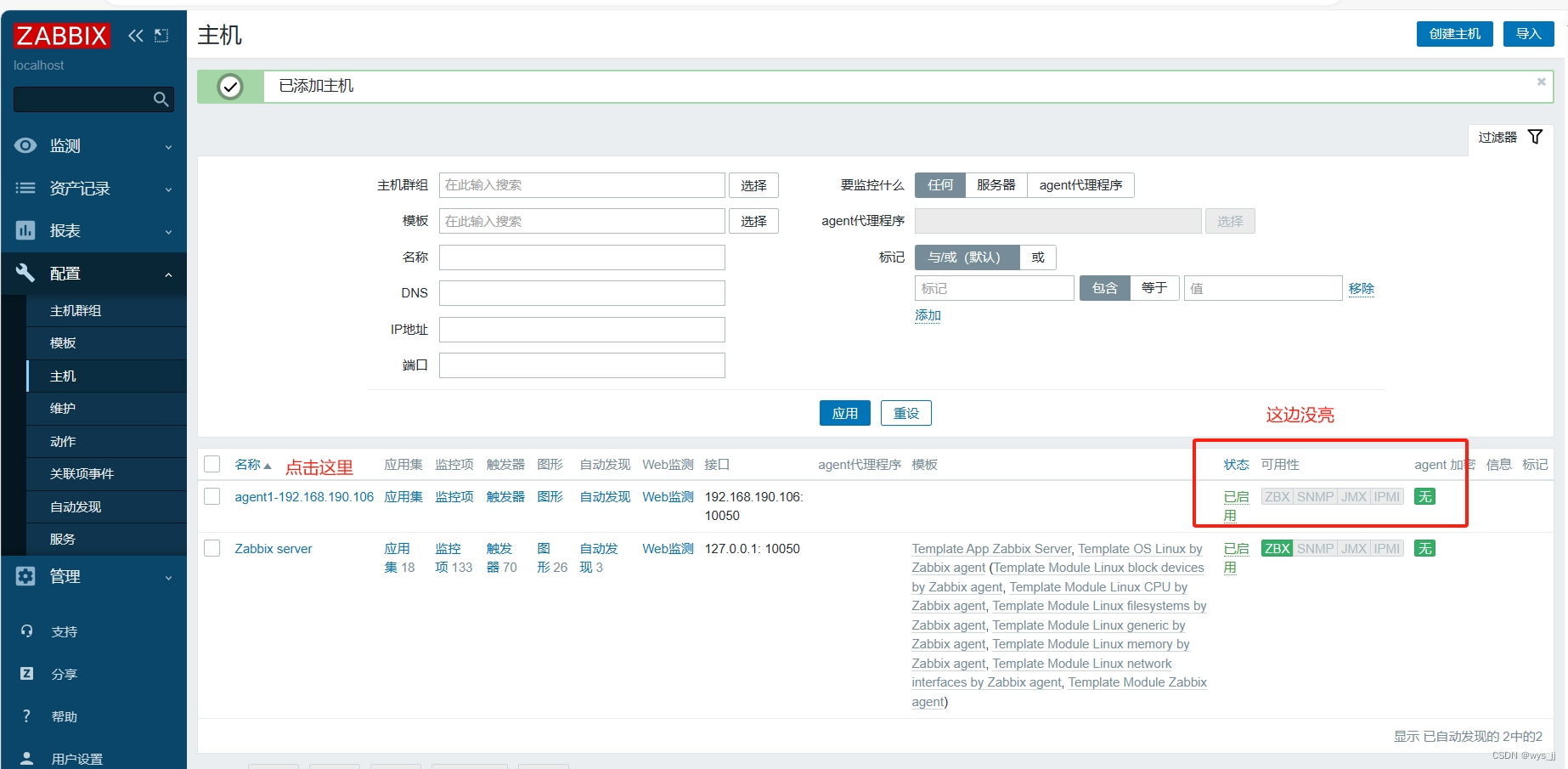Open 关联项事件 in sidebar

tap(107, 474)
